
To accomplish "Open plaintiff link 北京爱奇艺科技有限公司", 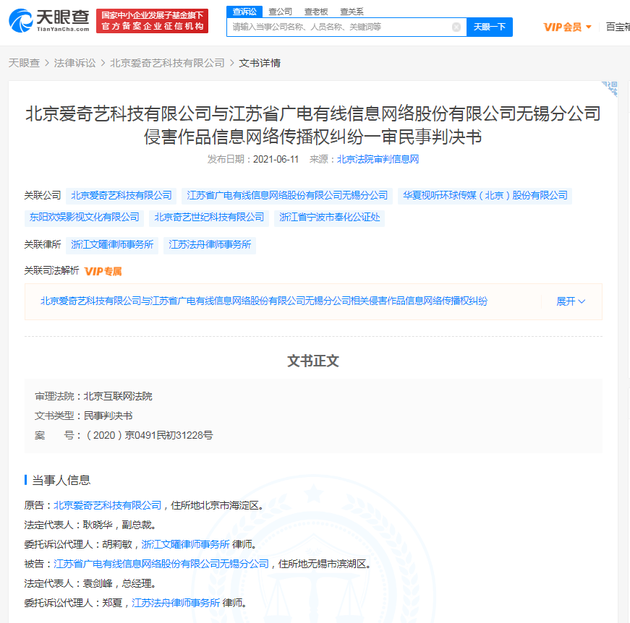I will click(107, 505).
